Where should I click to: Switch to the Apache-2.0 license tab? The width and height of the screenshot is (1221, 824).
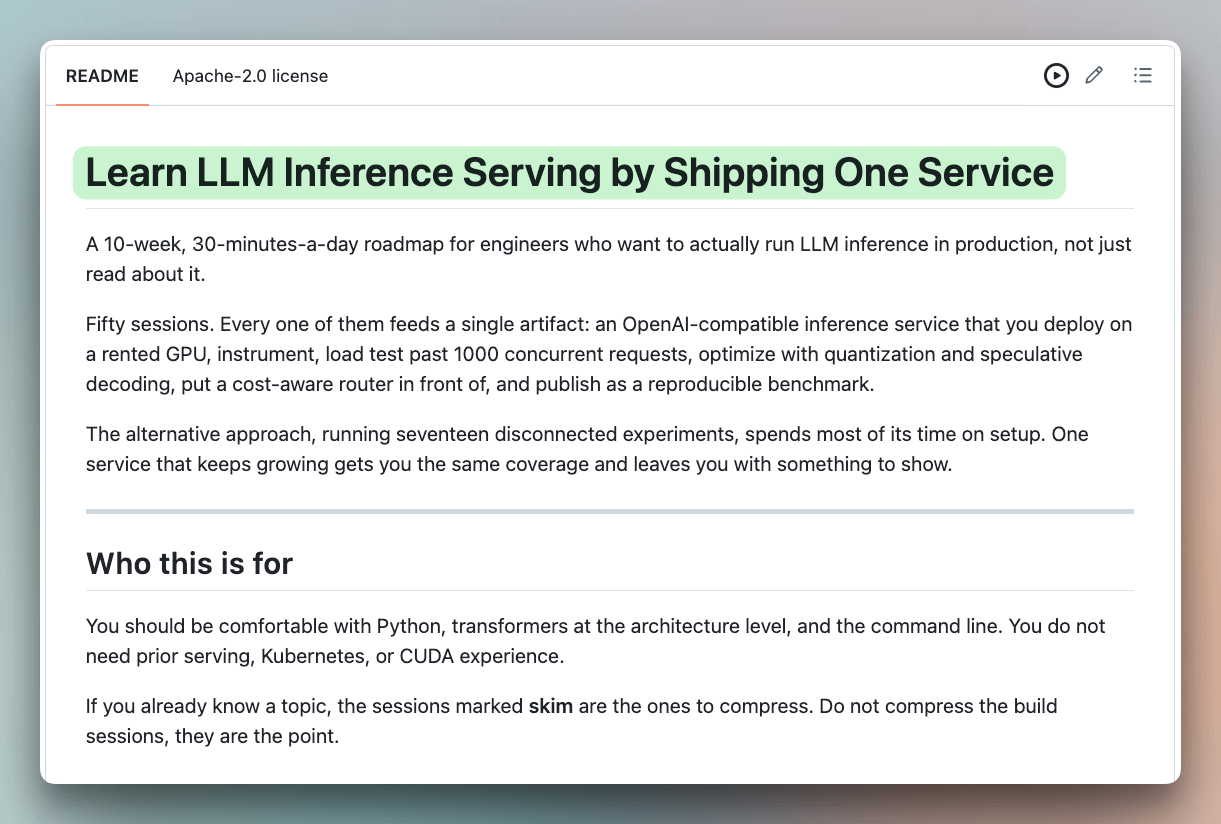coord(250,76)
